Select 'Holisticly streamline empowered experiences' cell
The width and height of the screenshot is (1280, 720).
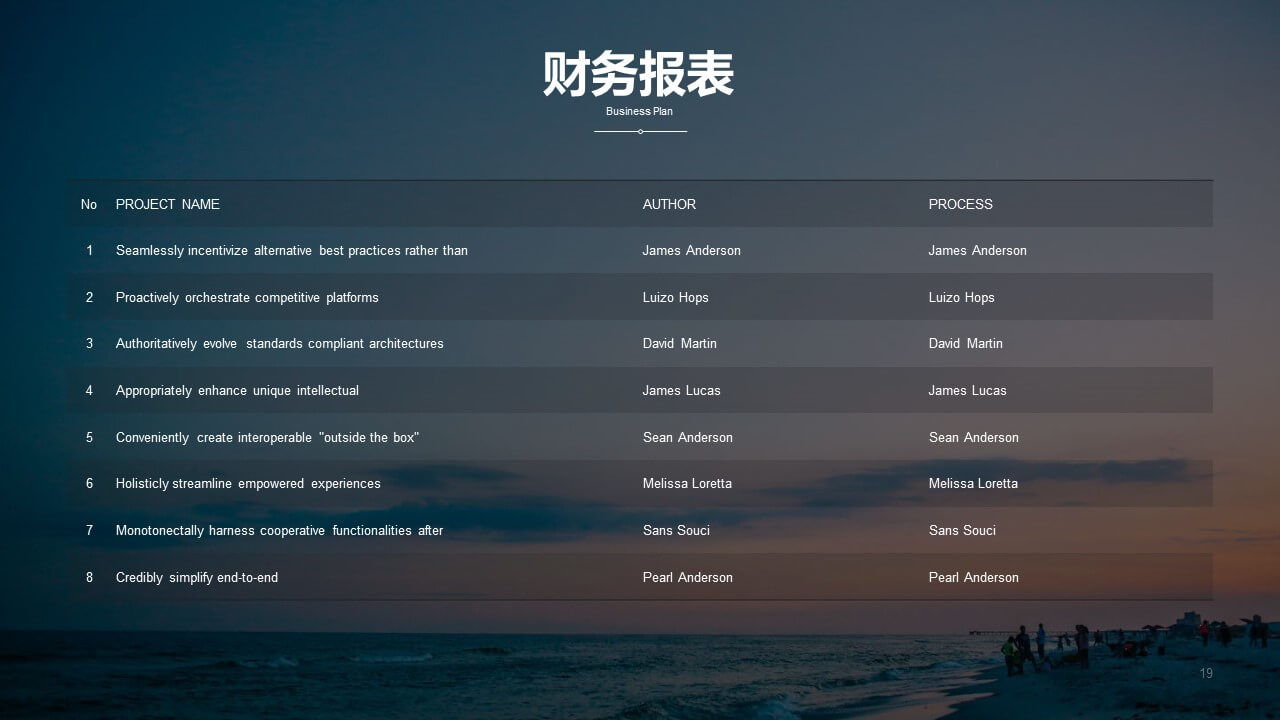pos(248,484)
